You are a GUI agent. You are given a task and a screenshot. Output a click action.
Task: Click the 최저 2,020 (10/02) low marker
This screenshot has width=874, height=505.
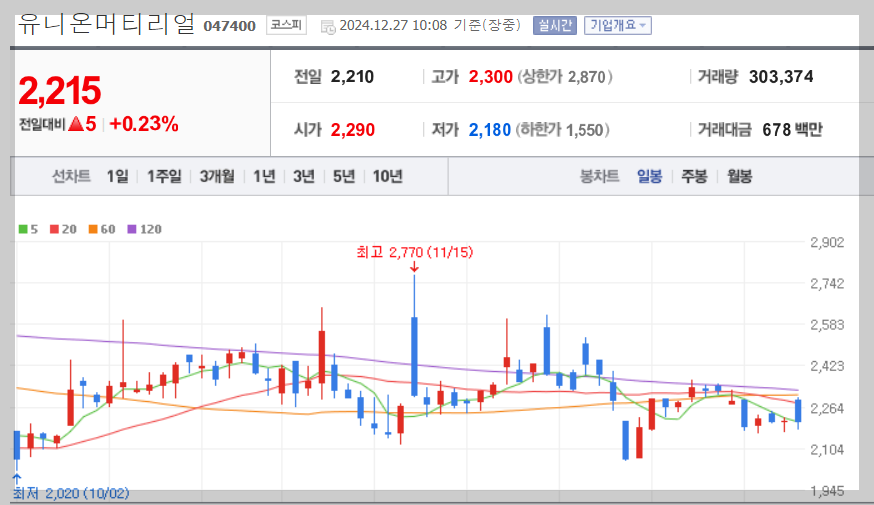point(71,493)
